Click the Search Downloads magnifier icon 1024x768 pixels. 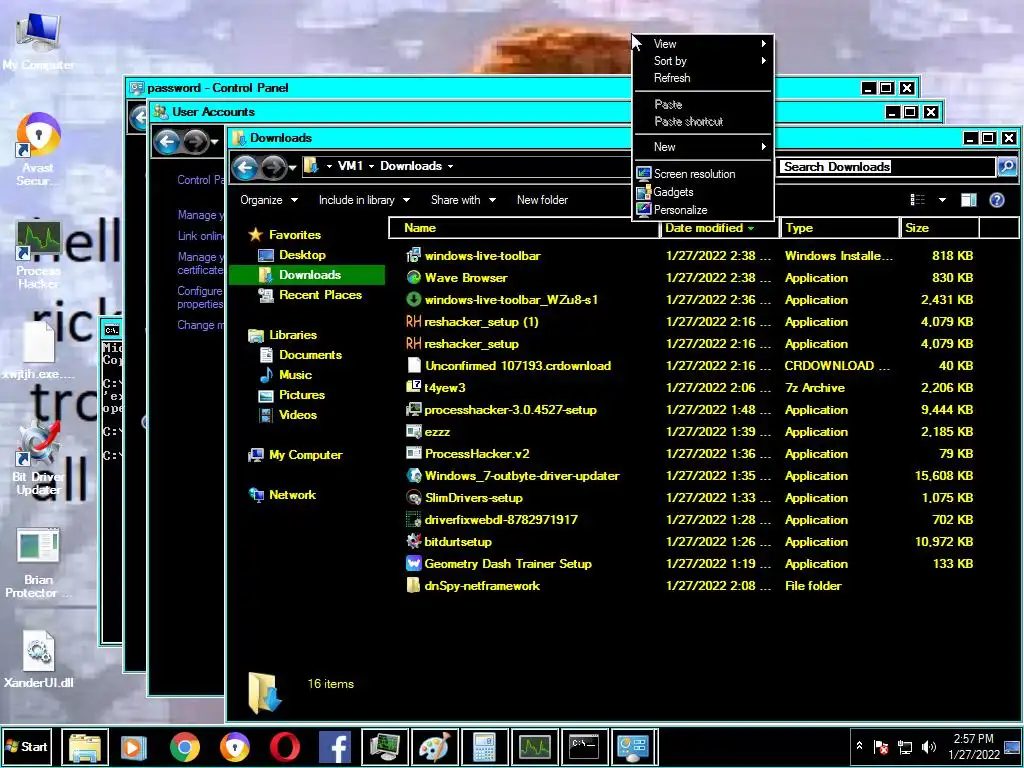(1007, 167)
